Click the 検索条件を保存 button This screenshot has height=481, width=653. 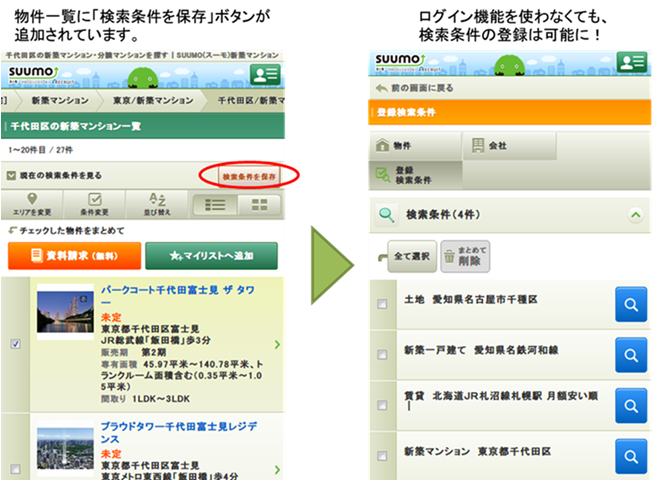[x=248, y=176]
